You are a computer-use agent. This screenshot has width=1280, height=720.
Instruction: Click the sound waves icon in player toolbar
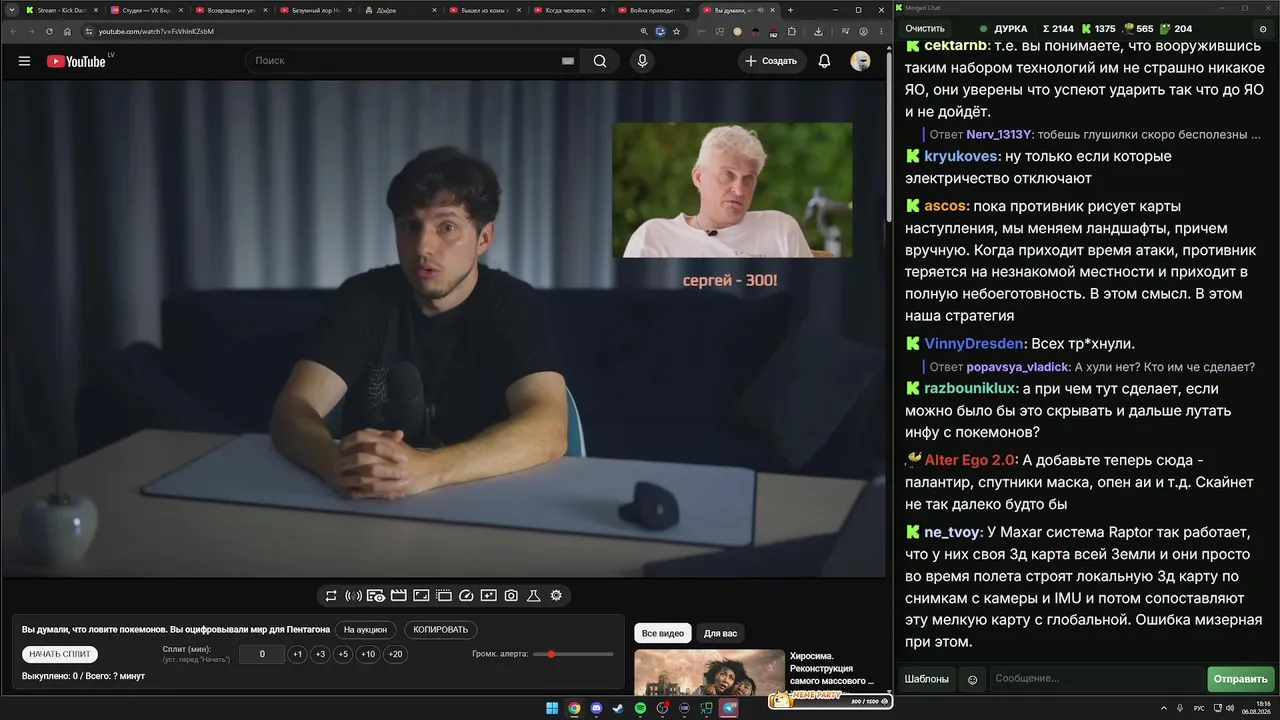(x=353, y=596)
